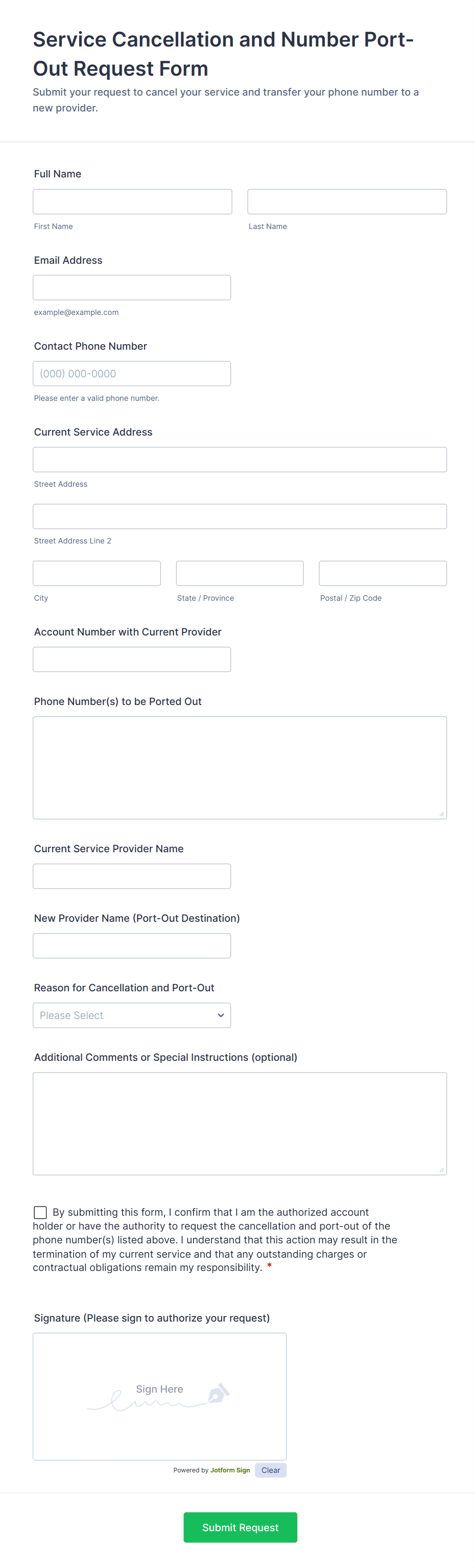The width and height of the screenshot is (475, 1568).
Task: Select the Email Address input
Action: coord(131,287)
